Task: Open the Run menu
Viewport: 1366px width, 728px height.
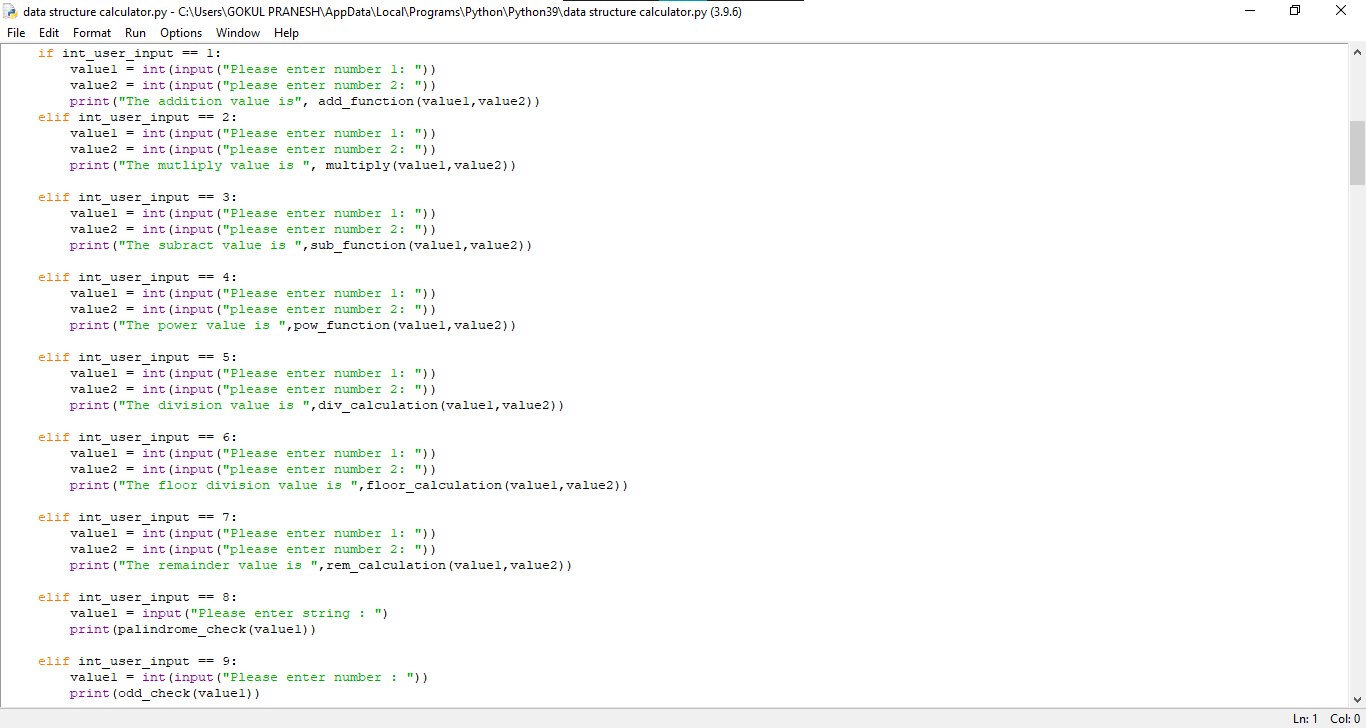Action: (x=135, y=33)
